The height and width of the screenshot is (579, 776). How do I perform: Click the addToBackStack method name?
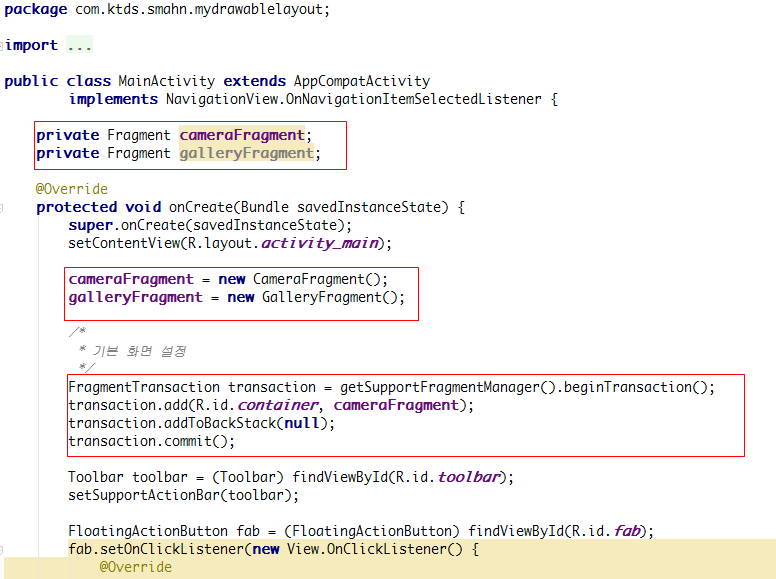(220, 423)
